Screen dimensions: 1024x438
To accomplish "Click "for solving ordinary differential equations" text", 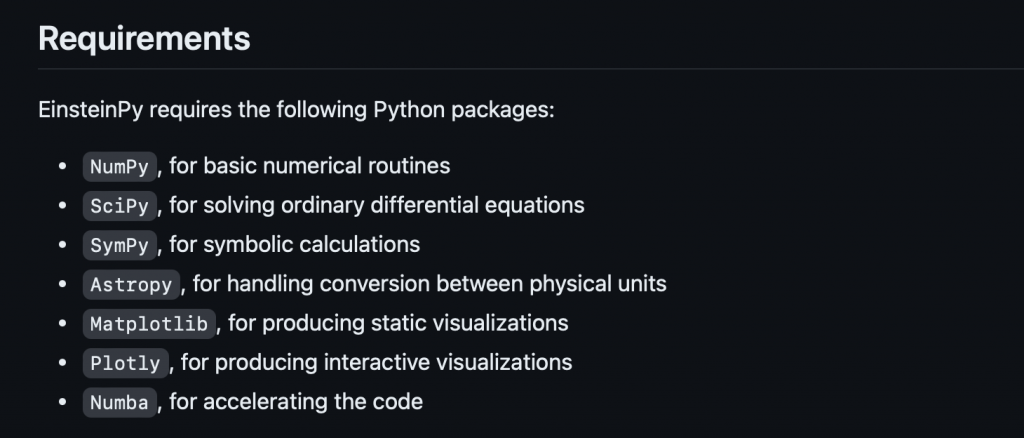I will pyautogui.click(x=377, y=205).
